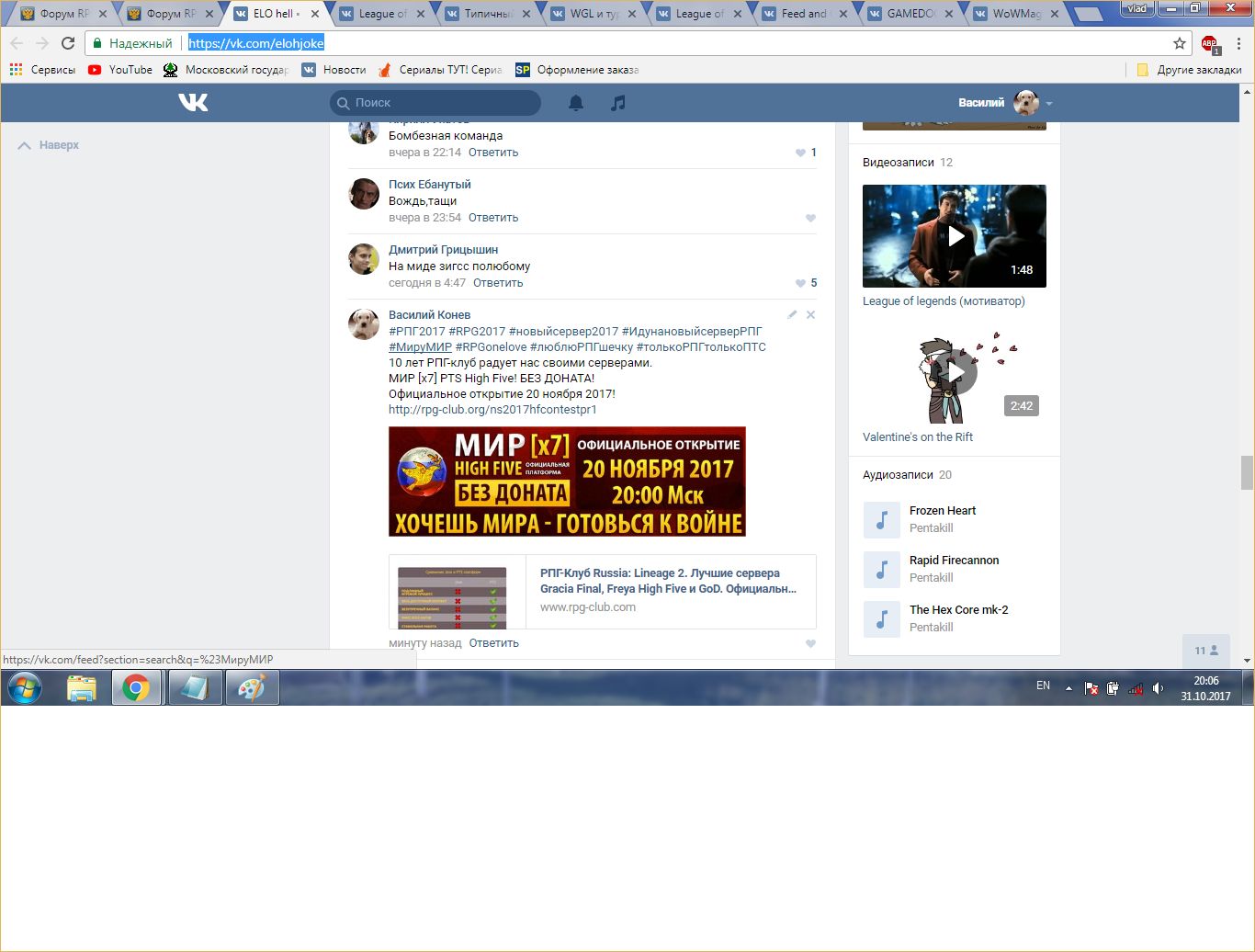1255x952 pixels.
Task: Like Дмитрий Грицышин's comment
Action: [x=801, y=283]
